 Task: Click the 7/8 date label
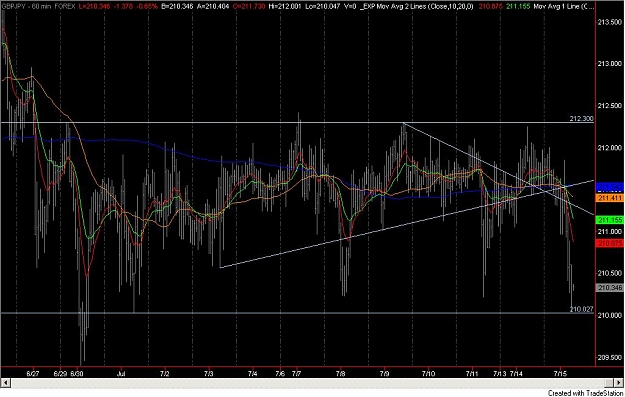[341, 373]
